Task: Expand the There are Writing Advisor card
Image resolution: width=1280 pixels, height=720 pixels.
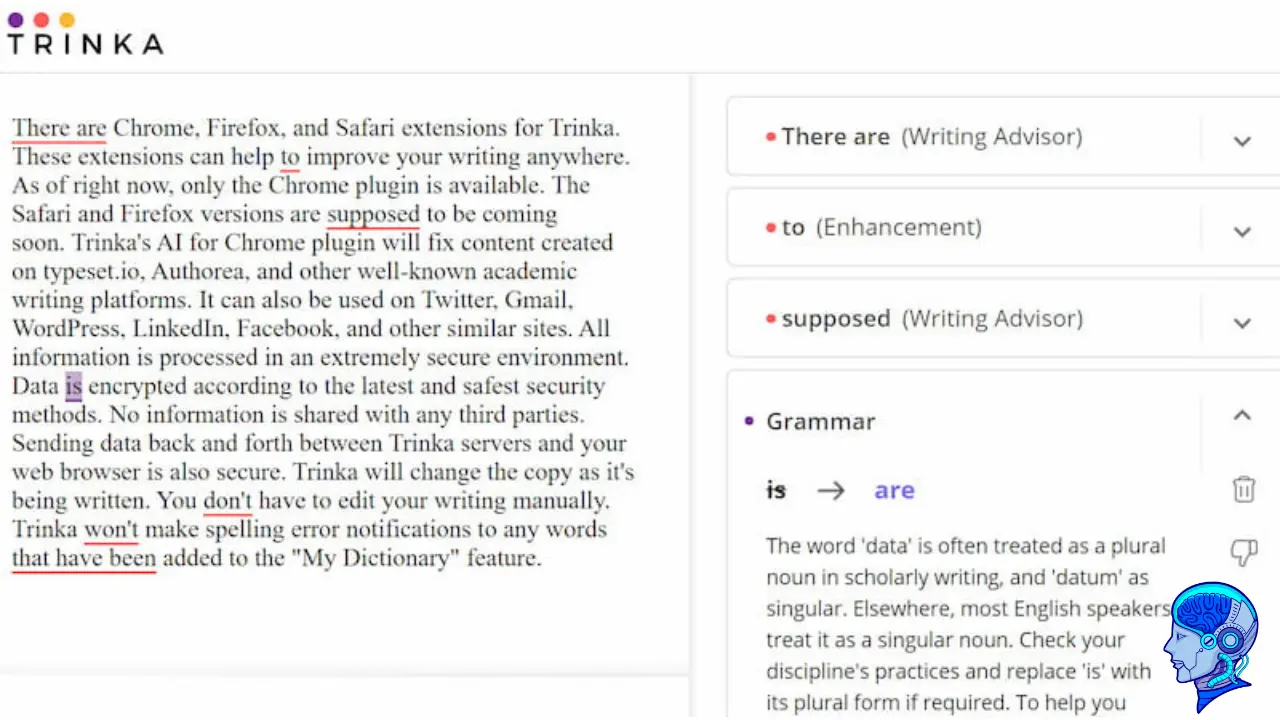Action: (x=1242, y=141)
